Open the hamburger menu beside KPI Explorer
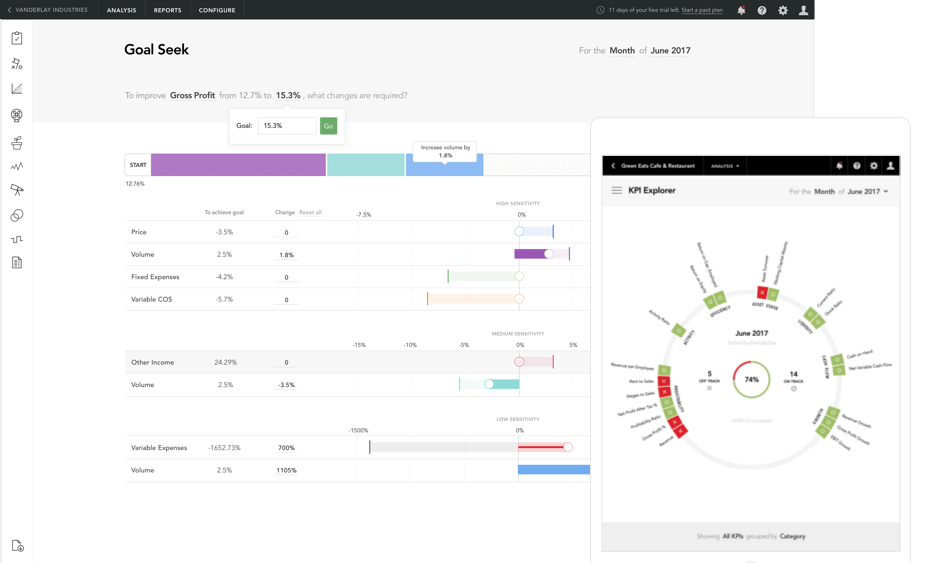The height and width of the screenshot is (563, 952). [617, 191]
